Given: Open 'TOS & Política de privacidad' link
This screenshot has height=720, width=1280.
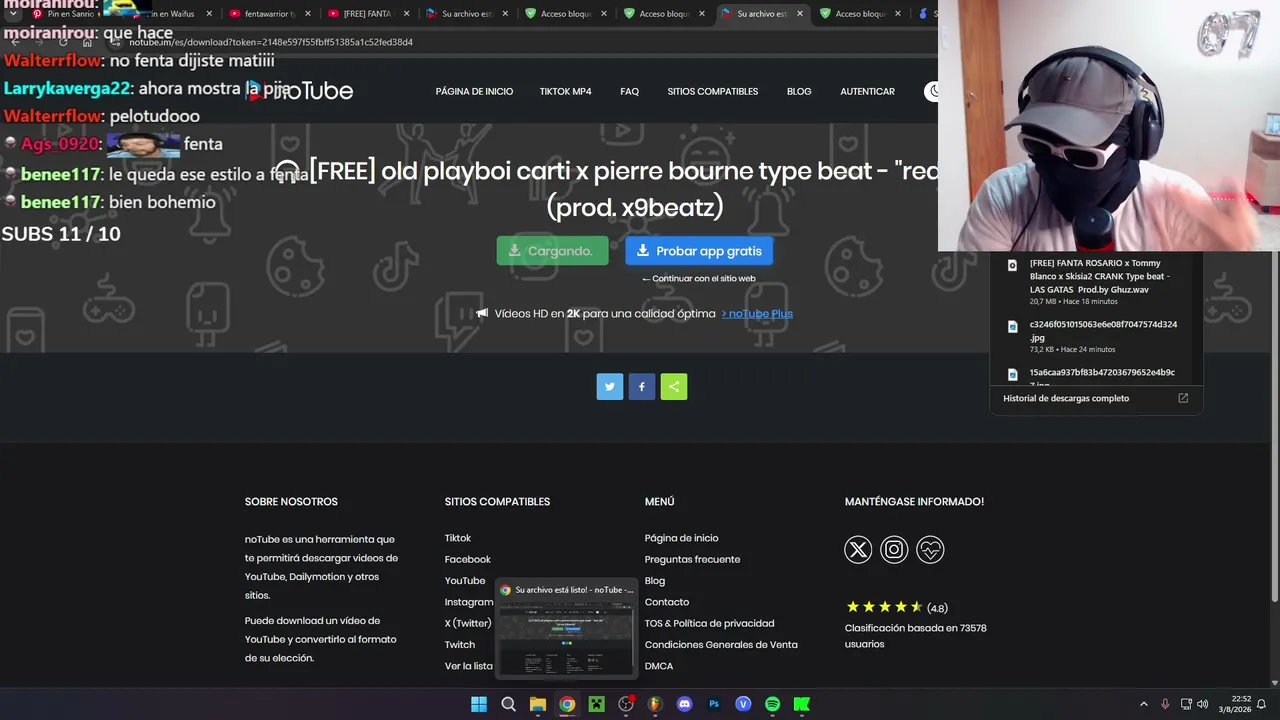Looking at the screenshot, I should (709, 623).
